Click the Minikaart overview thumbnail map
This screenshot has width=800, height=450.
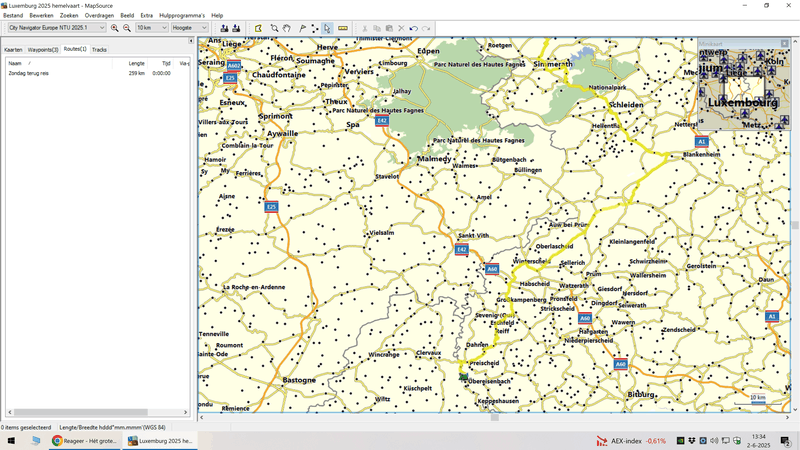click(x=744, y=89)
